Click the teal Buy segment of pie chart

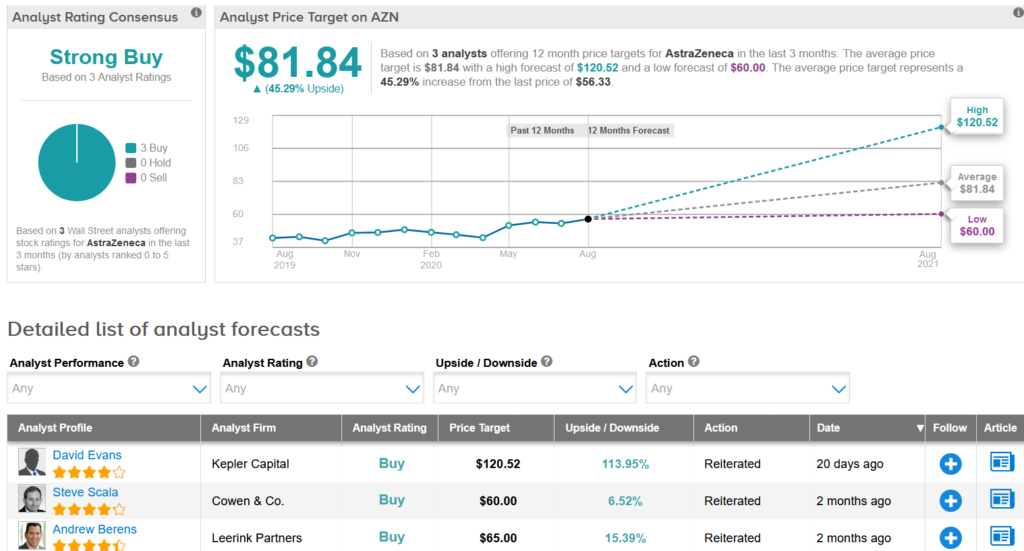76,163
